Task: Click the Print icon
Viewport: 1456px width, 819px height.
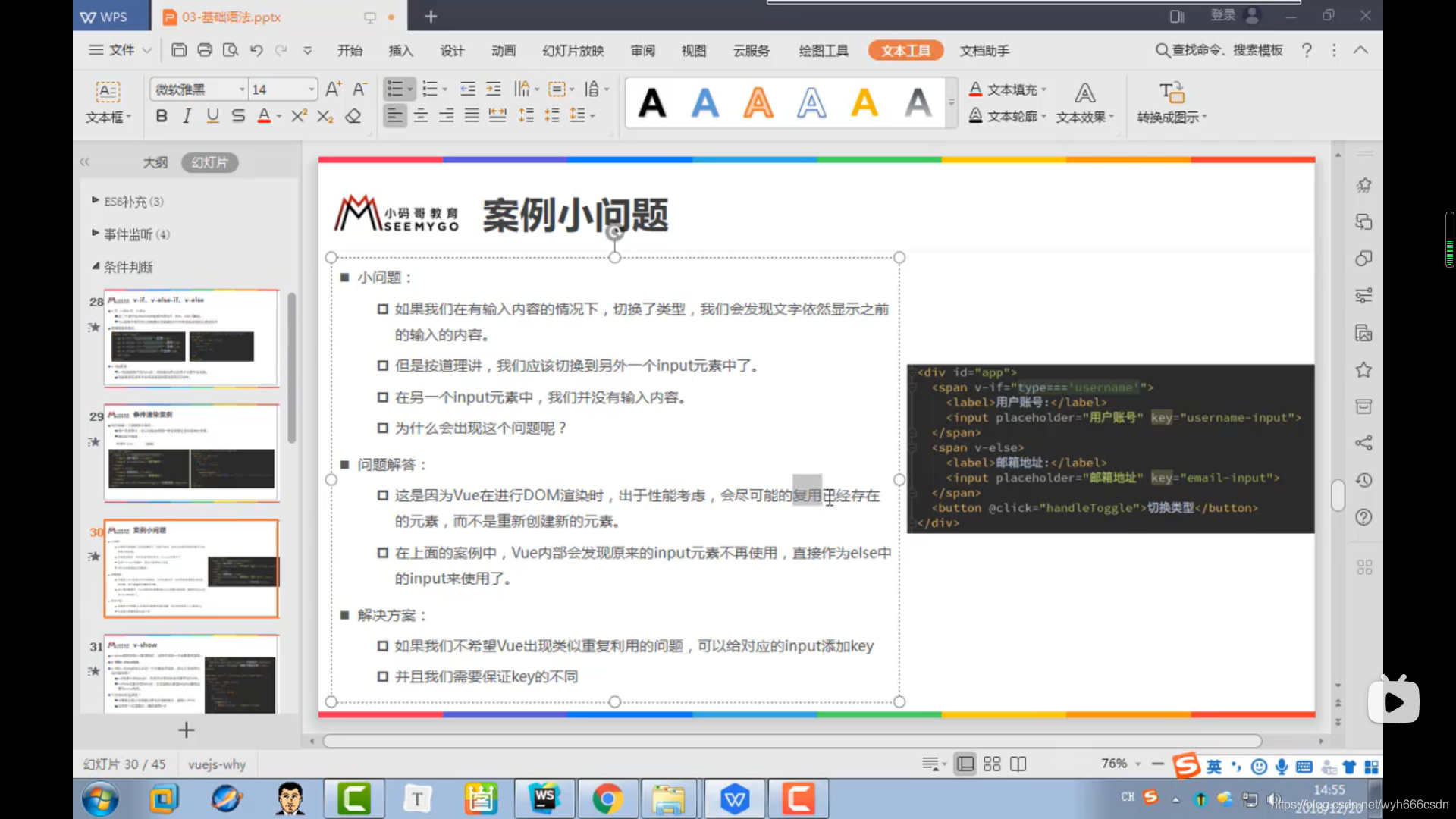Action: pyautogui.click(x=205, y=50)
